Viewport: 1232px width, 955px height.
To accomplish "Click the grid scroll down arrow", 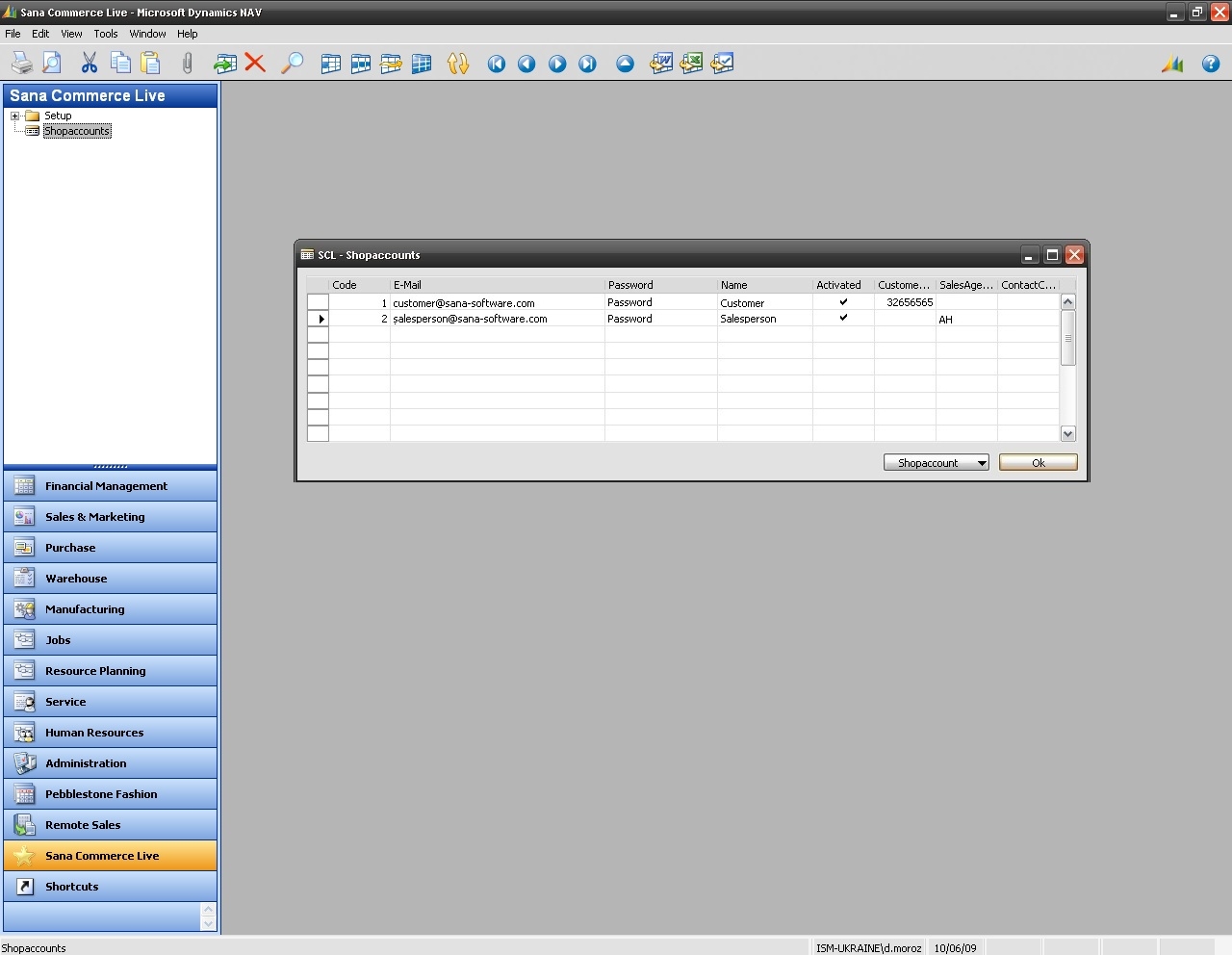I will [x=1067, y=434].
